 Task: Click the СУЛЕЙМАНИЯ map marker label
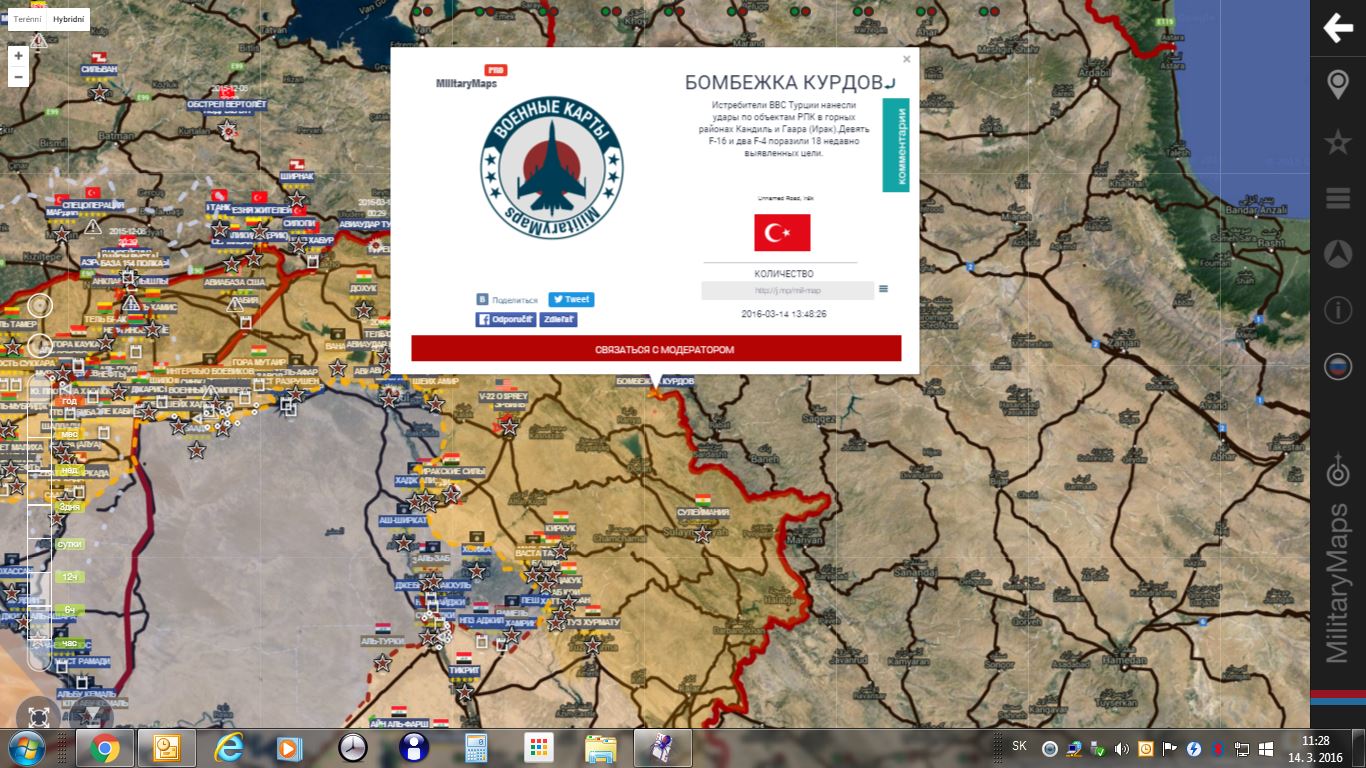[x=703, y=512]
